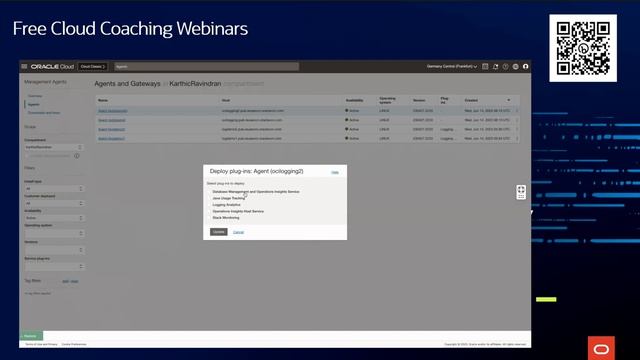Click the KarthicRavindran compartment title text
The height and width of the screenshot is (360, 640).
tap(195, 84)
